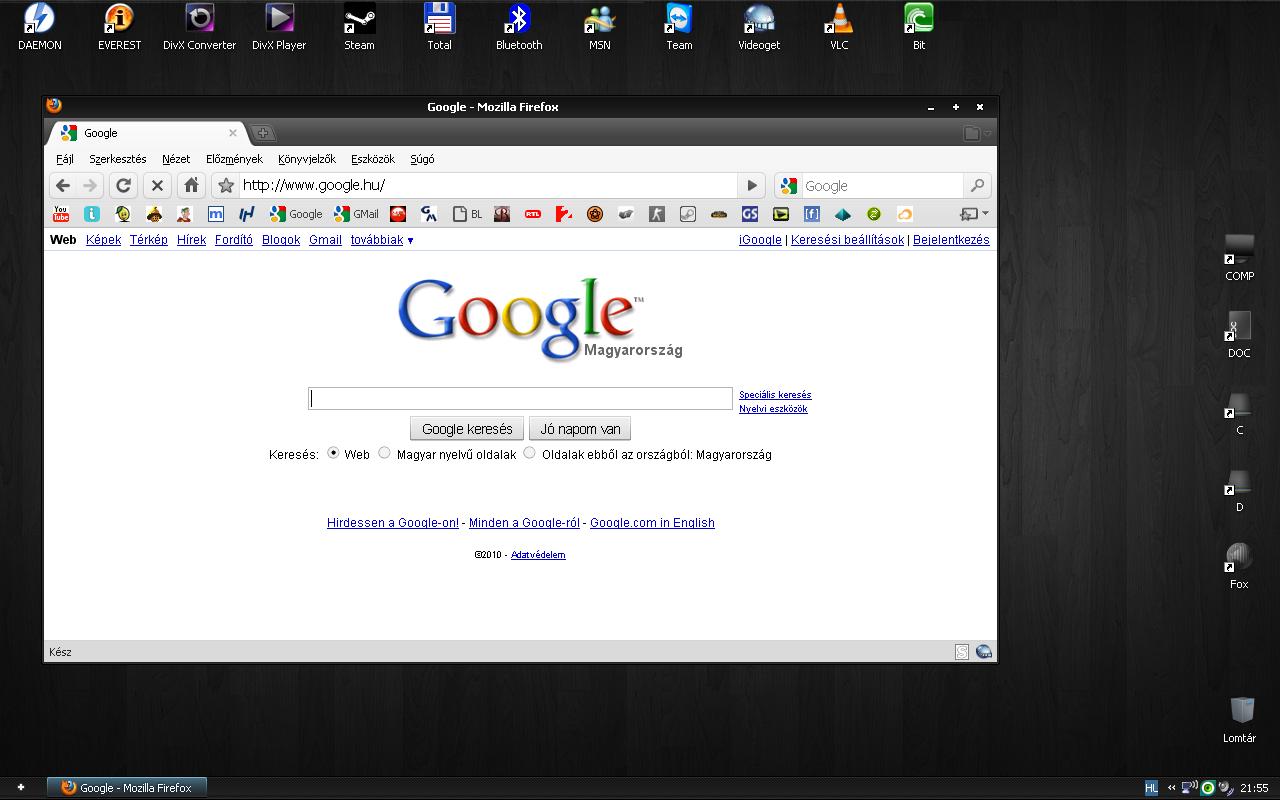Select the Web search radio button
This screenshot has height=800, width=1280.
333,453
